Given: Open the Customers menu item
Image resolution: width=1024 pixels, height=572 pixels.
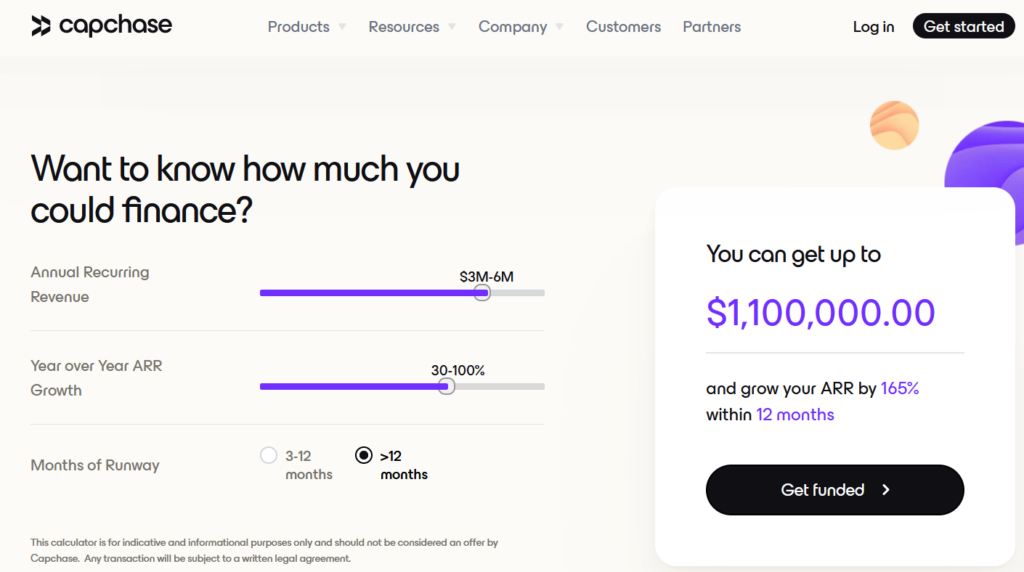Looking at the screenshot, I should coord(623,27).
